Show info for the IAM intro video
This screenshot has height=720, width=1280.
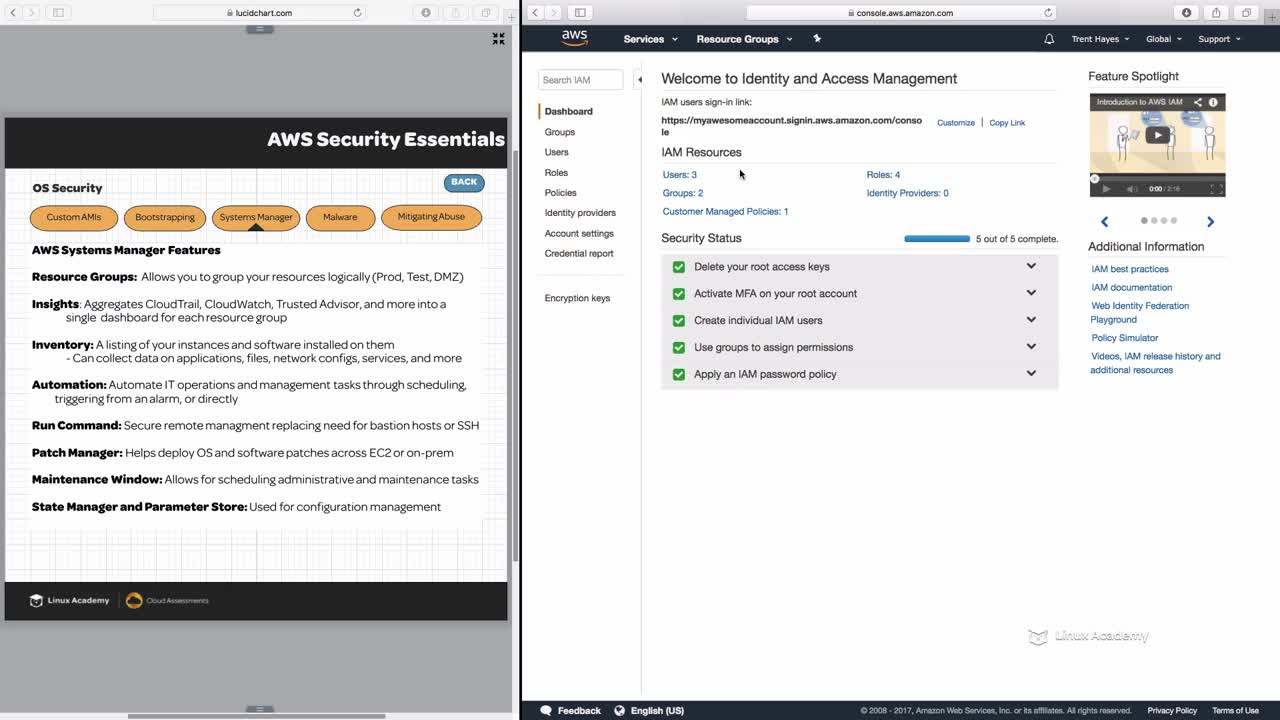(x=1213, y=102)
